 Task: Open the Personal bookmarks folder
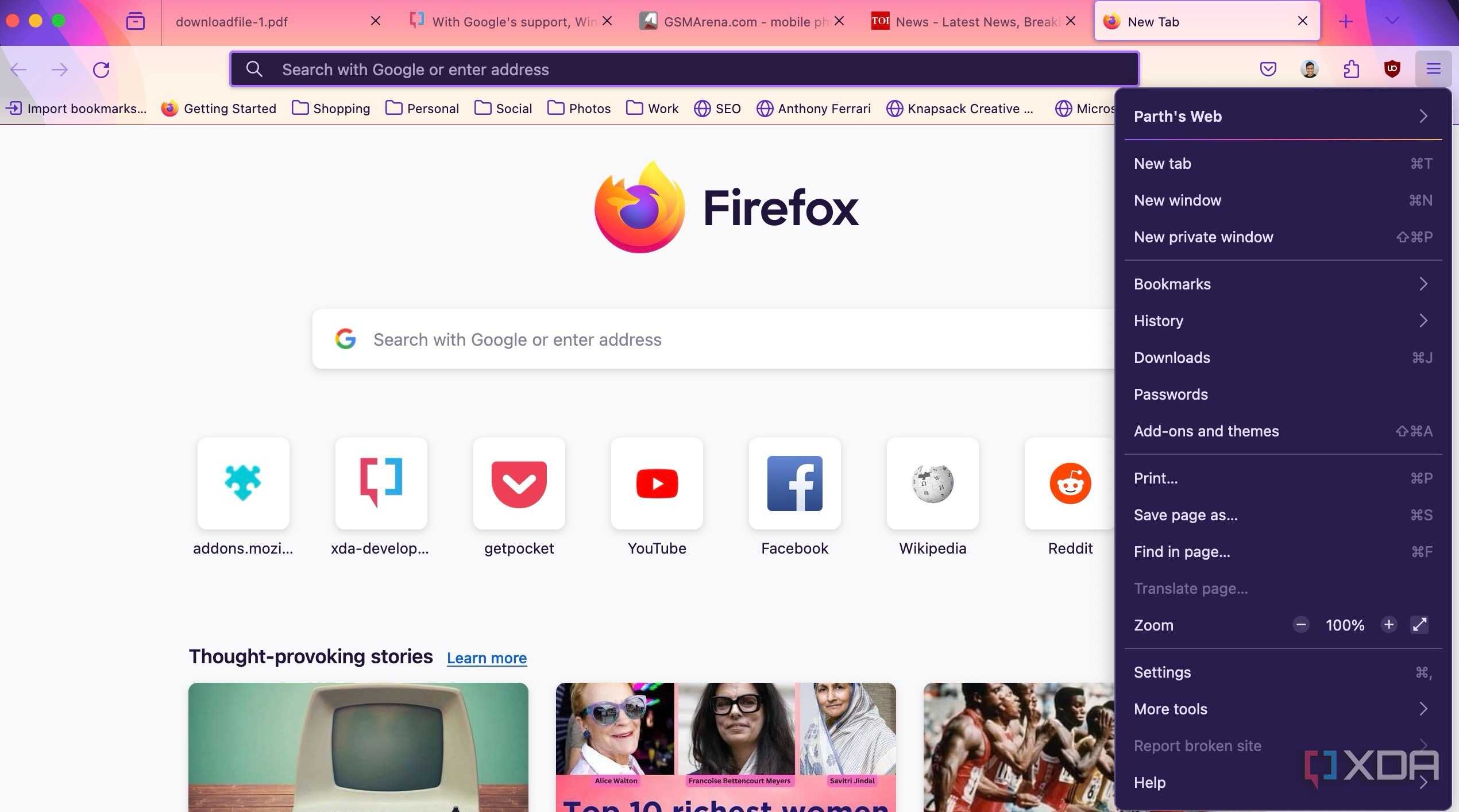pyautogui.click(x=422, y=109)
